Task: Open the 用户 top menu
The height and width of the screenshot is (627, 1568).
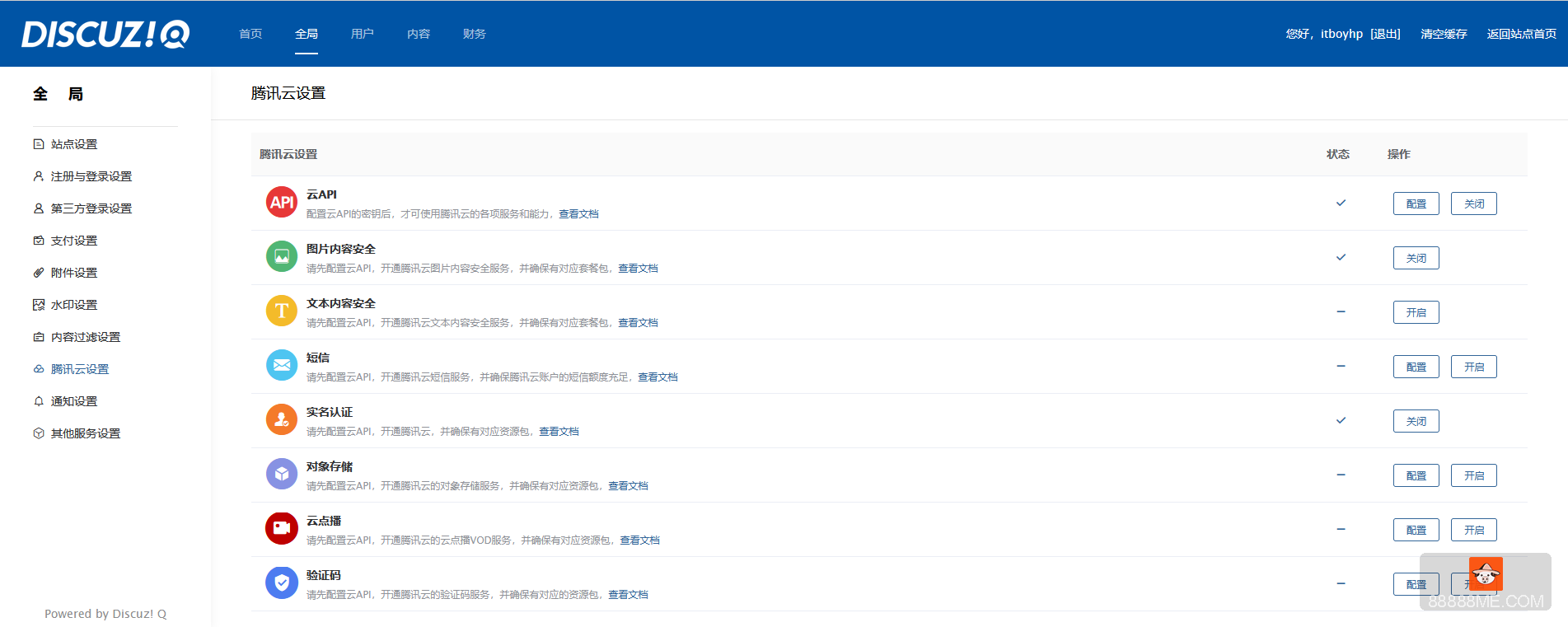Action: [363, 34]
